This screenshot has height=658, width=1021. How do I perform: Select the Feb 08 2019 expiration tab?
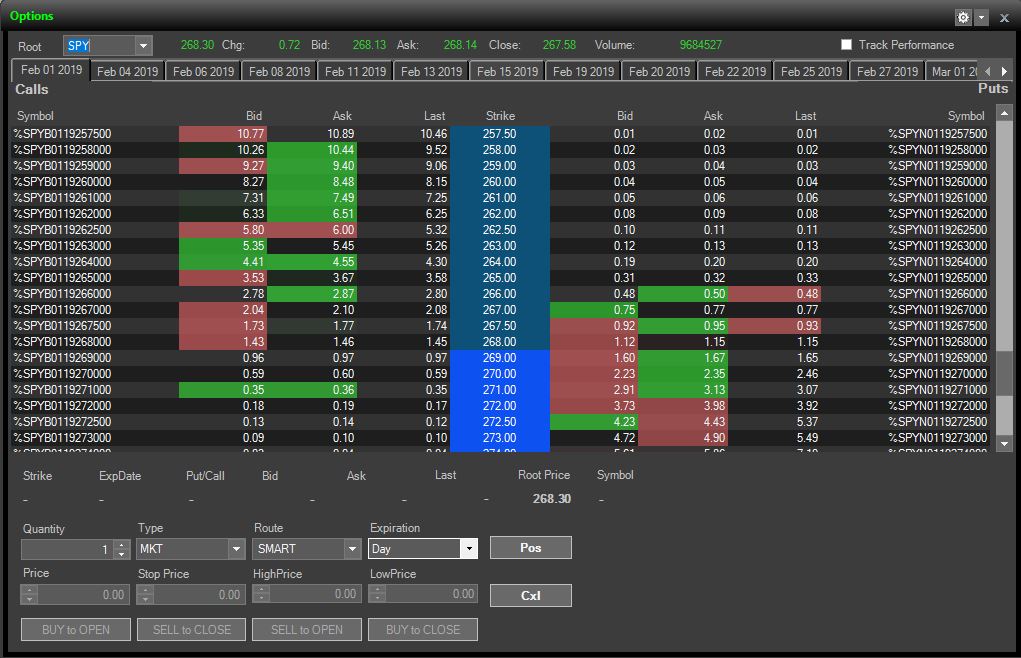tap(279, 72)
